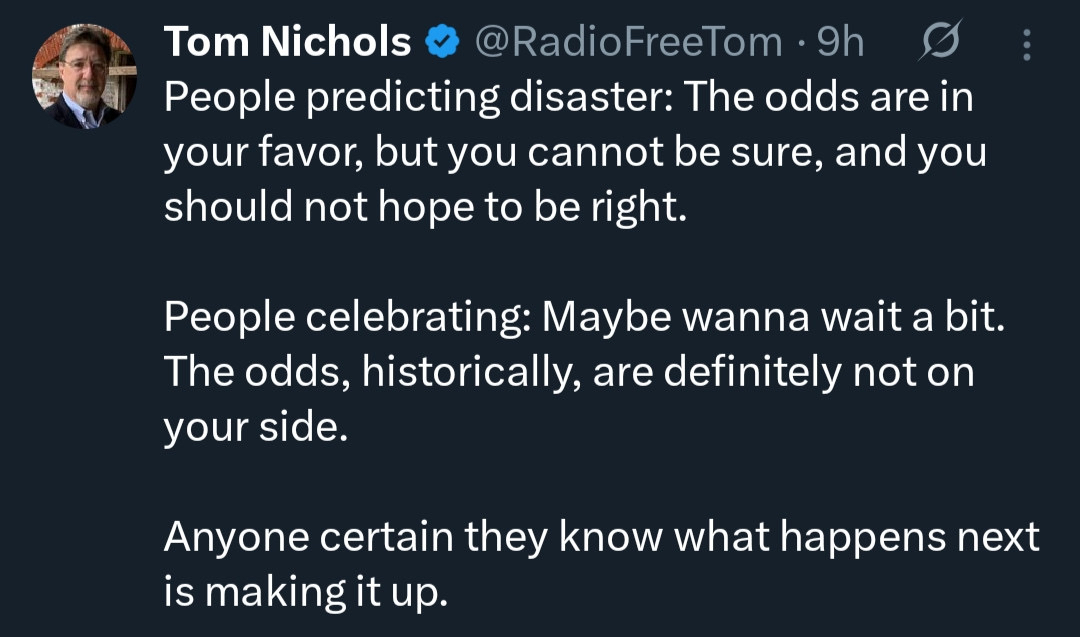The width and height of the screenshot is (1080, 637).
Task: Click the display name Tom Nichols
Action: pyautogui.click(x=287, y=42)
